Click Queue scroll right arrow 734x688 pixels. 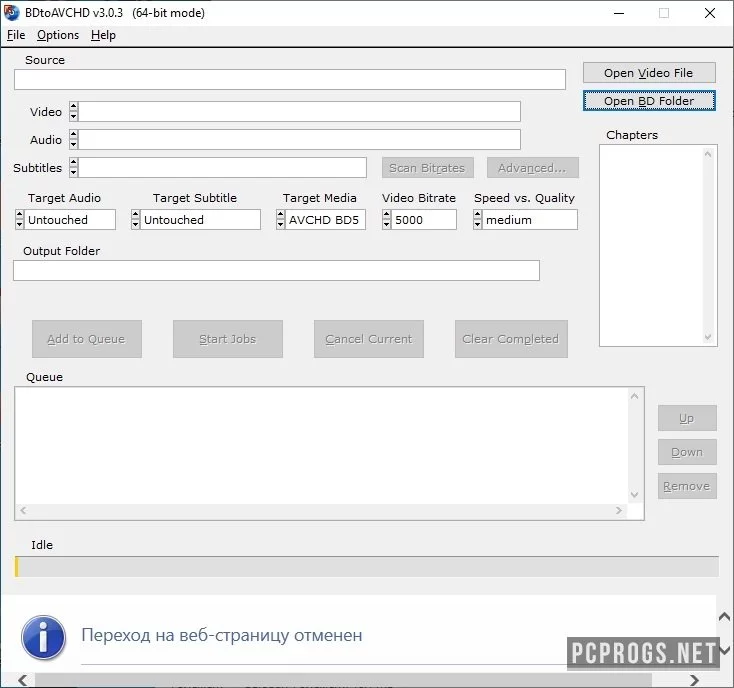click(619, 510)
